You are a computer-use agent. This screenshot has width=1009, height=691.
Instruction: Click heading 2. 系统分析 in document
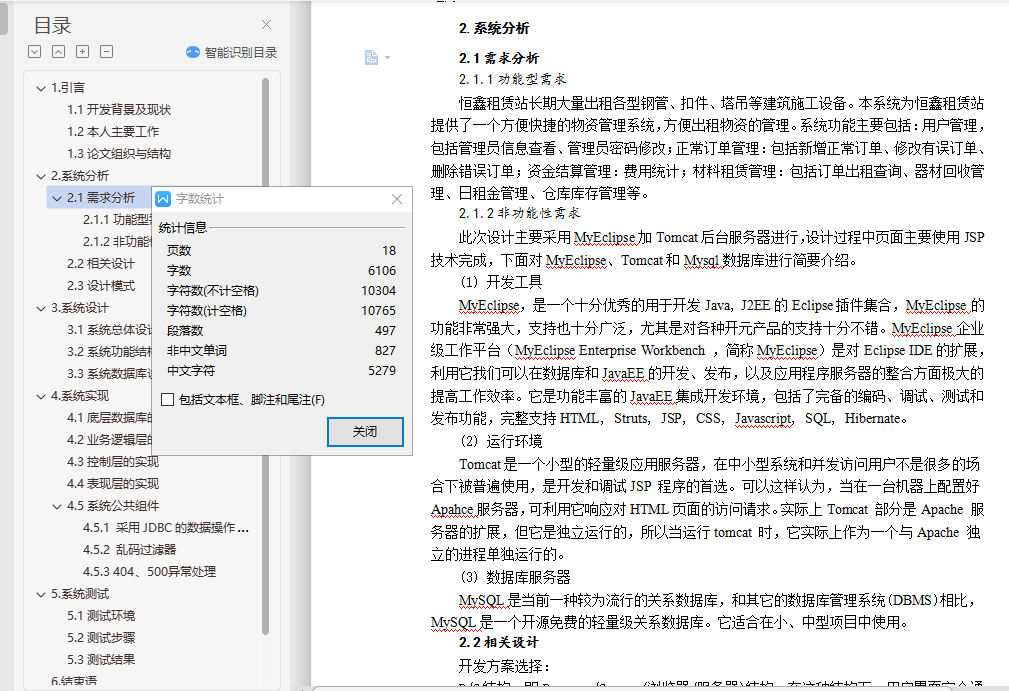(x=494, y=28)
